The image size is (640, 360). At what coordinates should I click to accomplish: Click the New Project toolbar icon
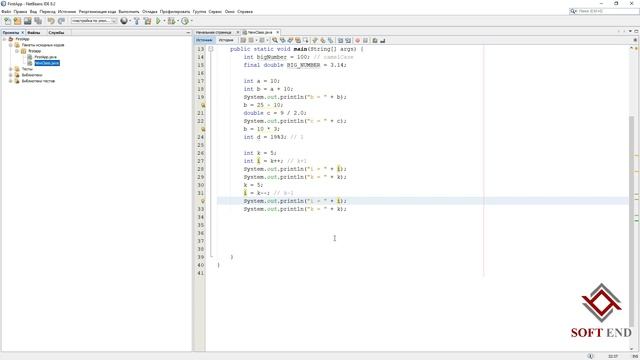[18, 21]
